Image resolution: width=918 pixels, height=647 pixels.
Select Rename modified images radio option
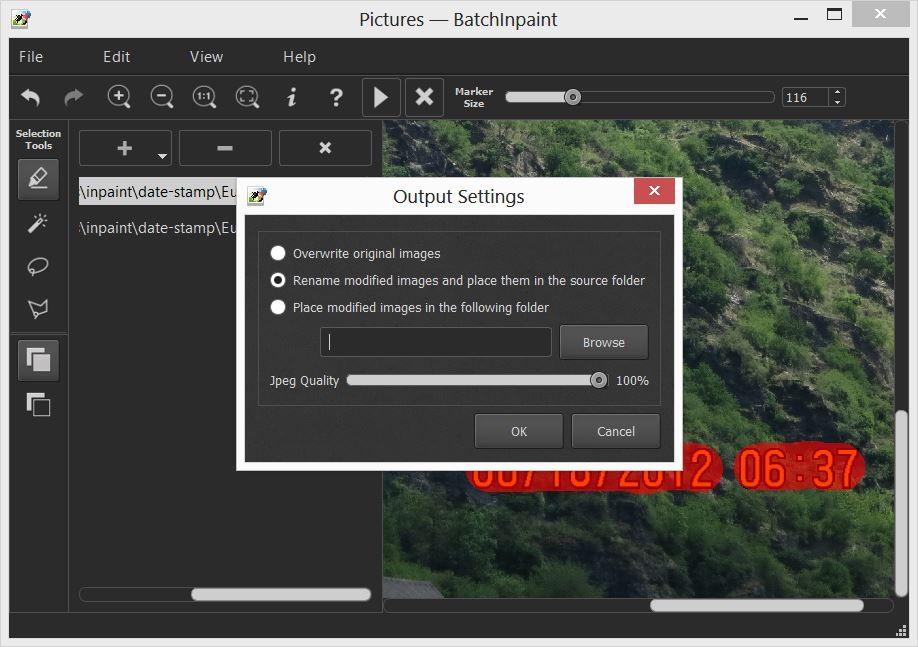click(x=278, y=280)
